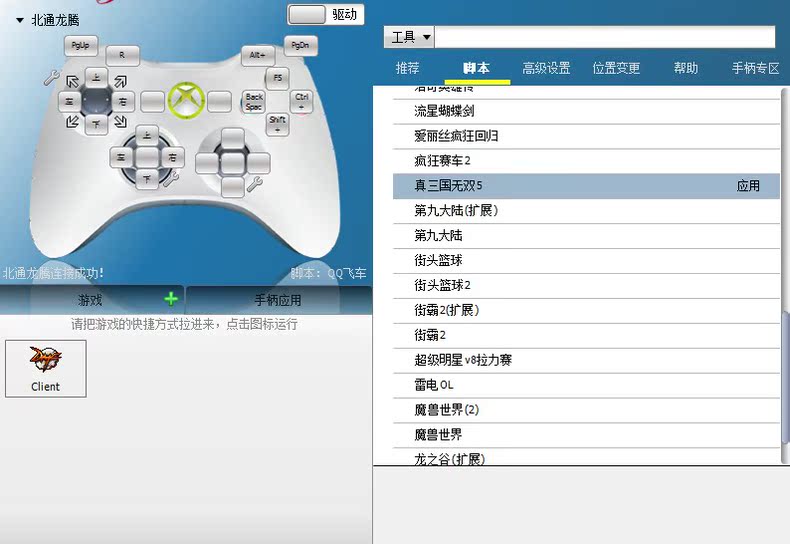Click the right stick left button

point(207,164)
